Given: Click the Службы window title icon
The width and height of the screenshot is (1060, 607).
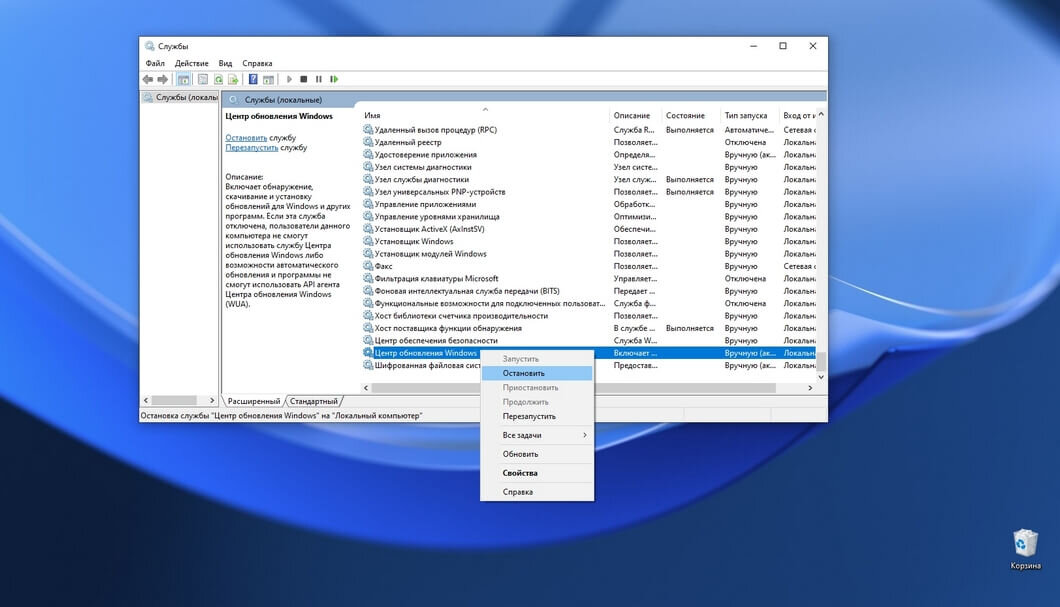Looking at the screenshot, I should point(149,46).
